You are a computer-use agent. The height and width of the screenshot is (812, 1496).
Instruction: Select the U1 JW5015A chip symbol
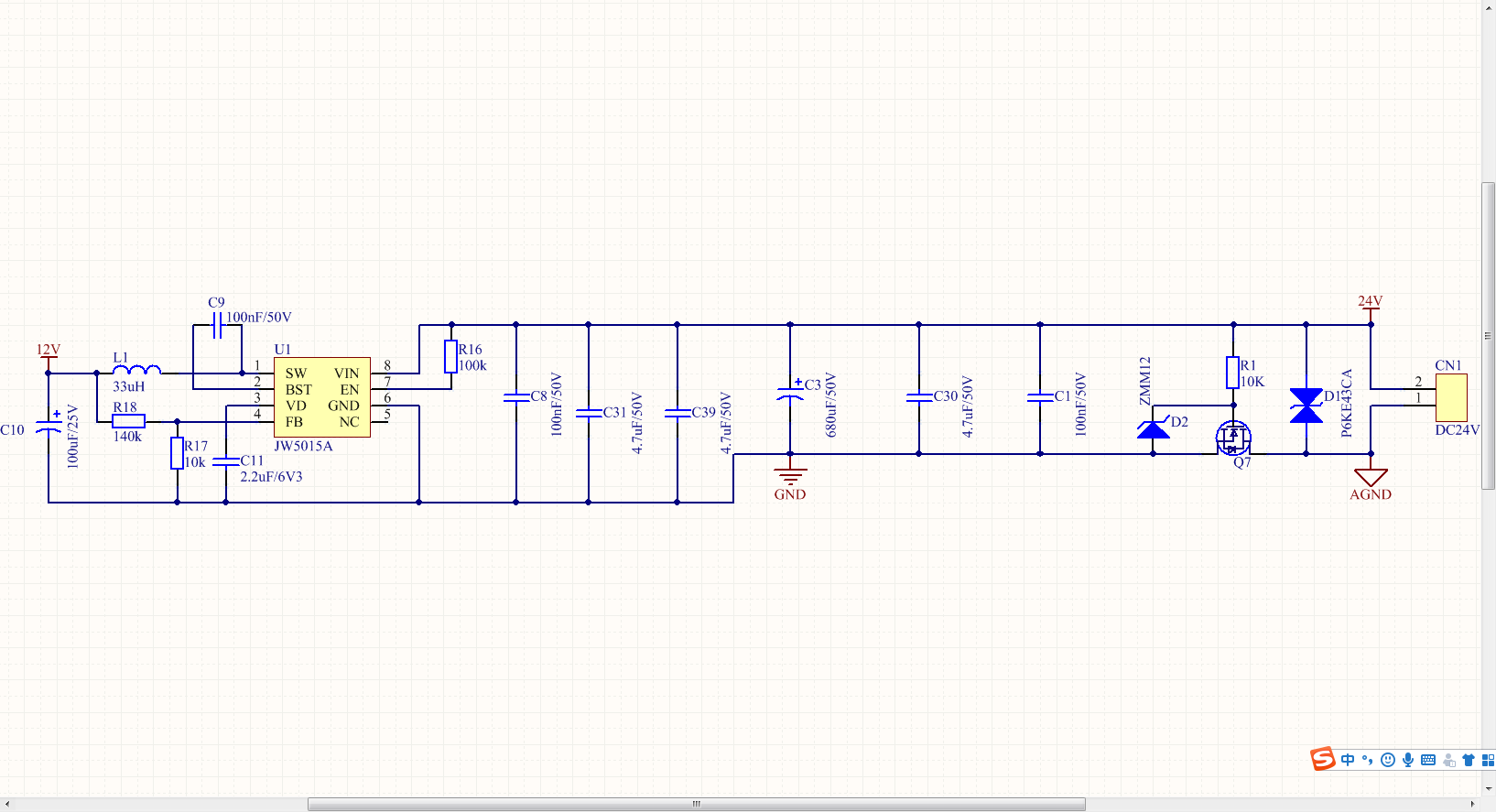[x=322, y=397]
